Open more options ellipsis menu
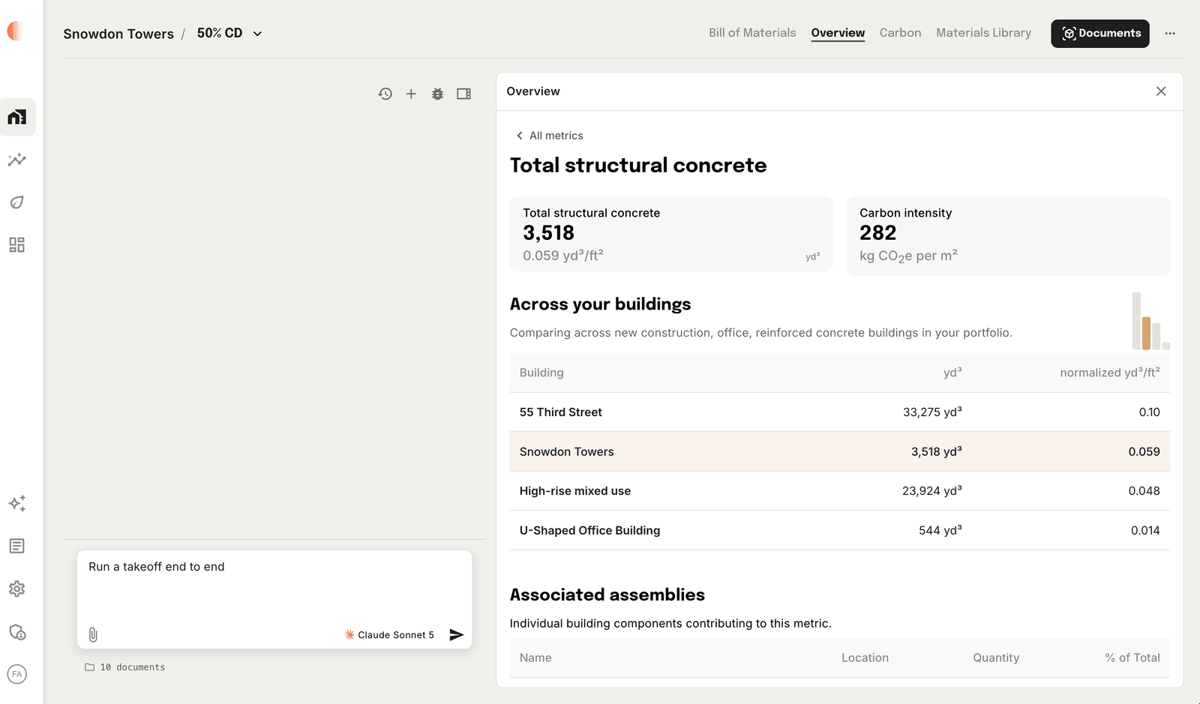1200x704 pixels. (1170, 33)
